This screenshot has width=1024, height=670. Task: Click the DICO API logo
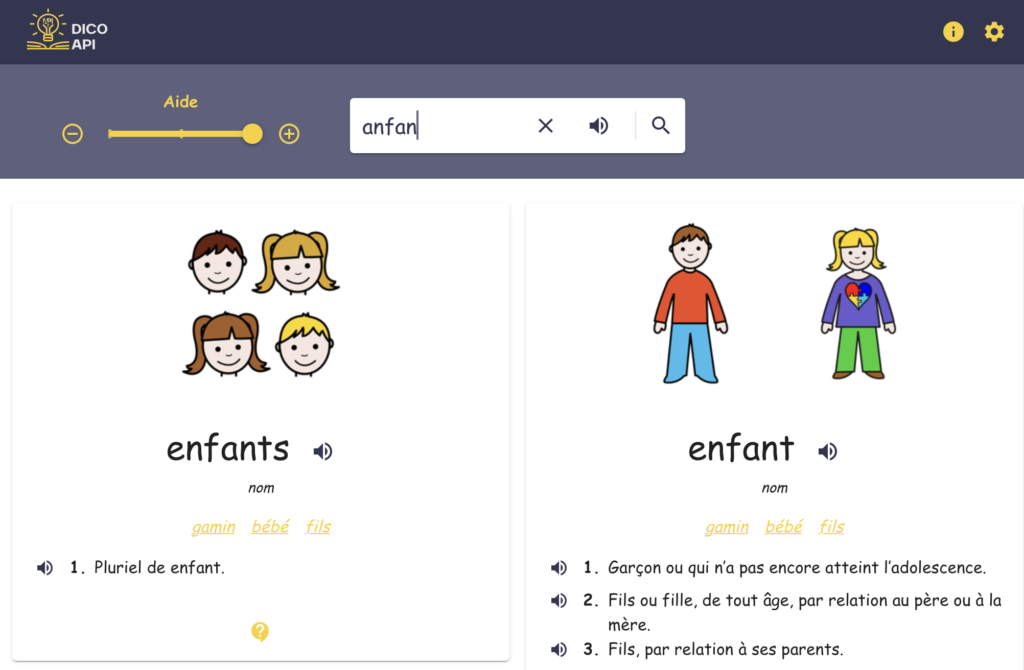[x=67, y=31]
